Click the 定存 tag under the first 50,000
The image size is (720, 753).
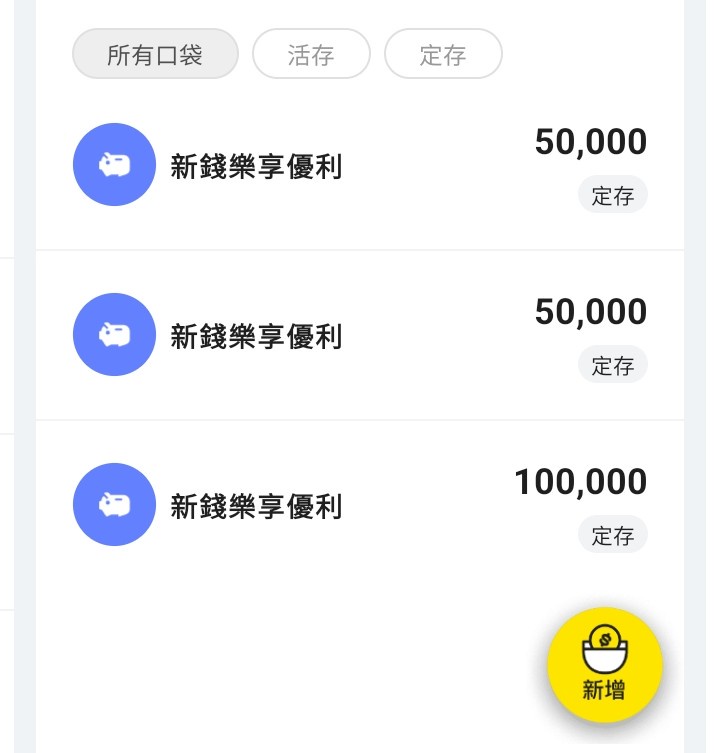[612, 195]
